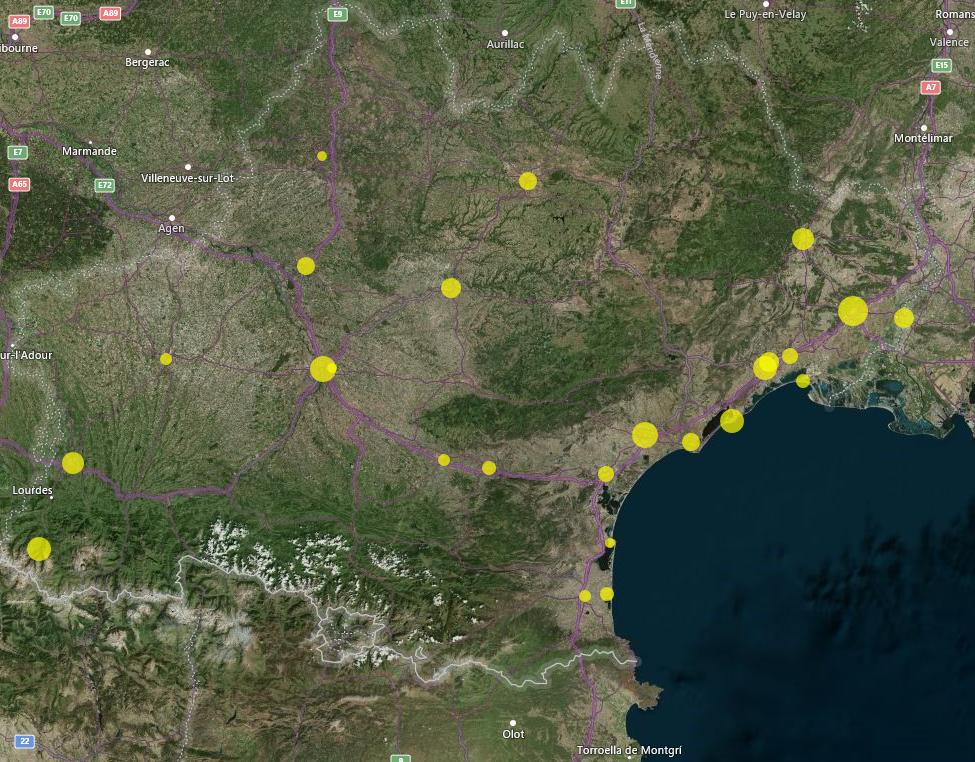The width and height of the screenshot is (975, 762).
Task: Click the Torroella de Montgrí place label
Action: [x=631, y=749]
